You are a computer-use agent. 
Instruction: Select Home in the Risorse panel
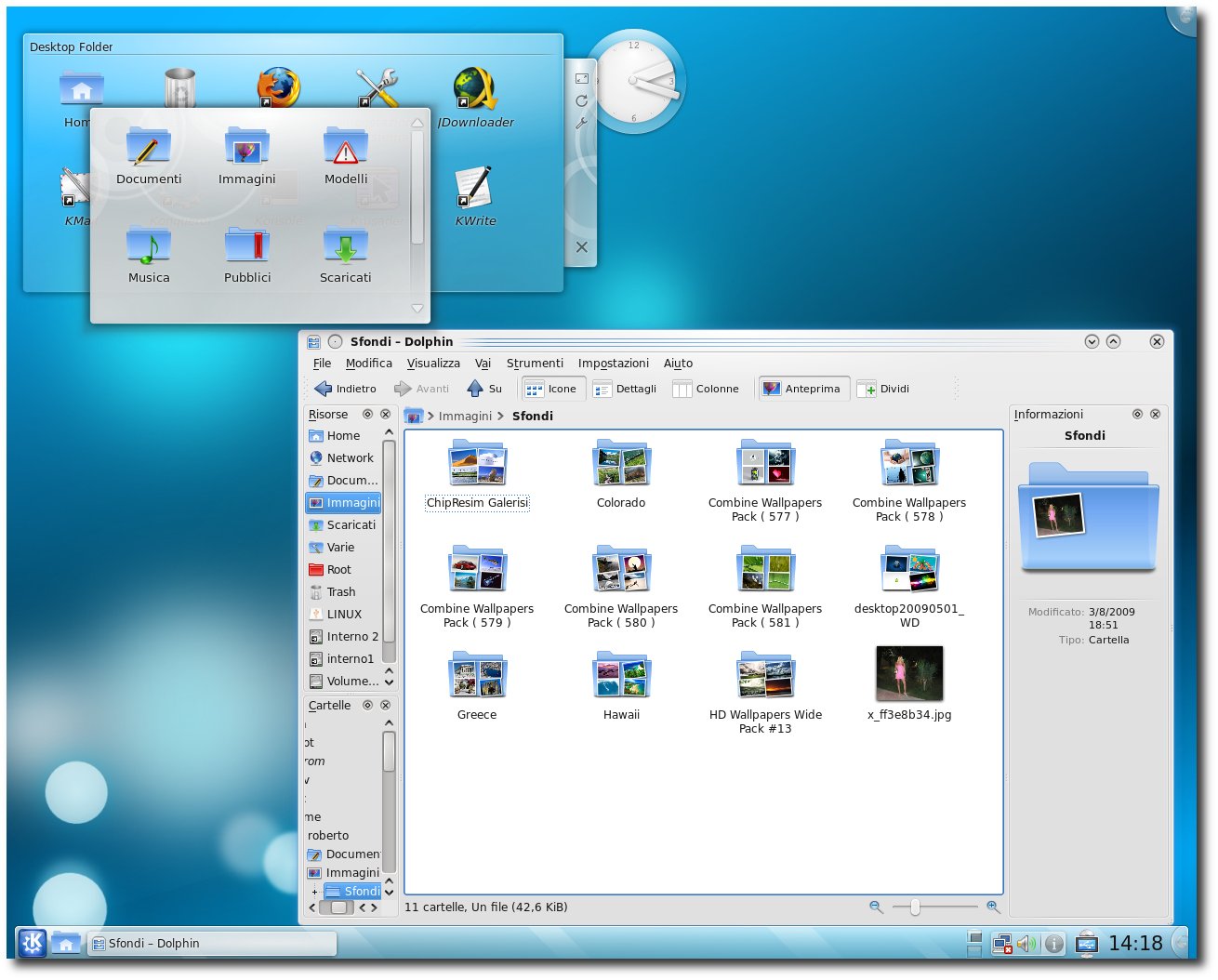point(342,436)
